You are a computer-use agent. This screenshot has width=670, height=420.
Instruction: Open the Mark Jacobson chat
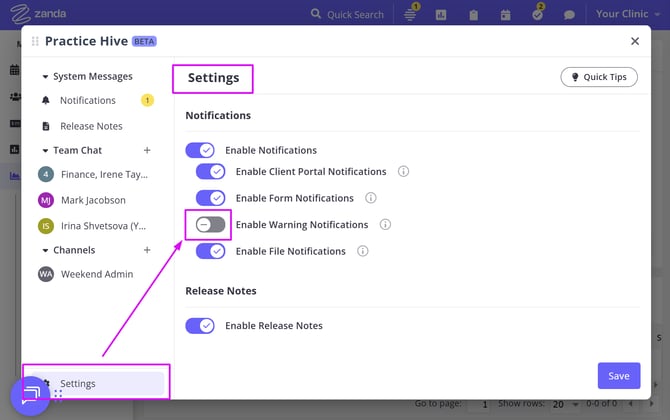pos(93,200)
